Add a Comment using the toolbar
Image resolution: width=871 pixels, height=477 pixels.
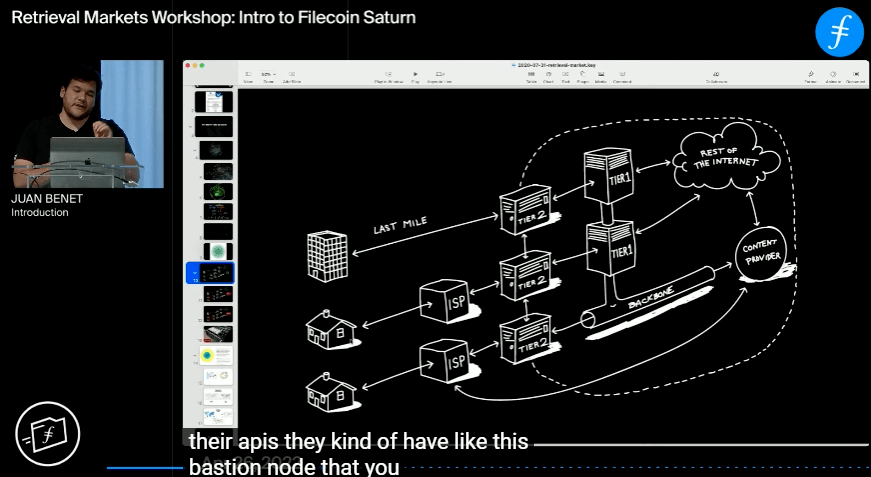[x=621, y=75]
